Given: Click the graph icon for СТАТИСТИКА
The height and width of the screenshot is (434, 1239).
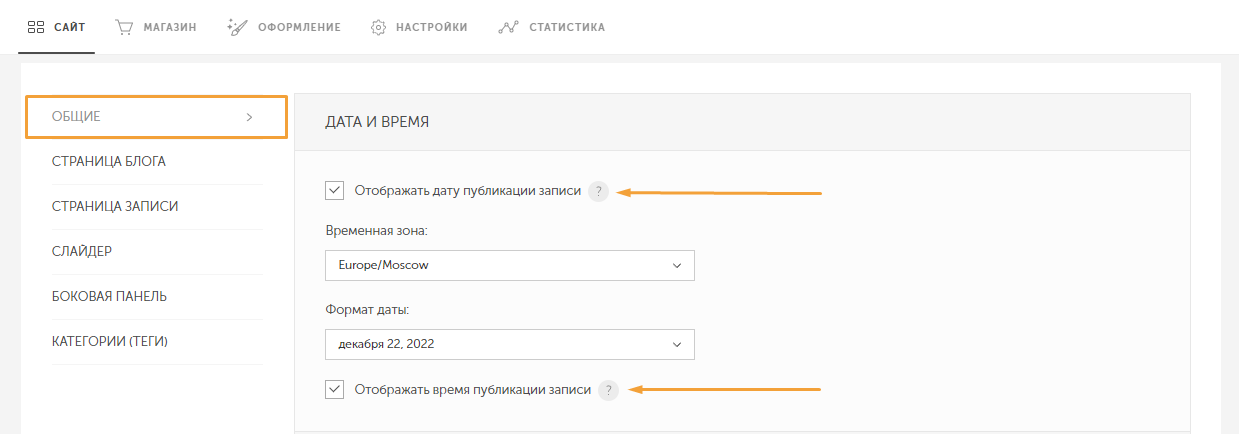Looking at the screenshot, I should tap(507, 27).
